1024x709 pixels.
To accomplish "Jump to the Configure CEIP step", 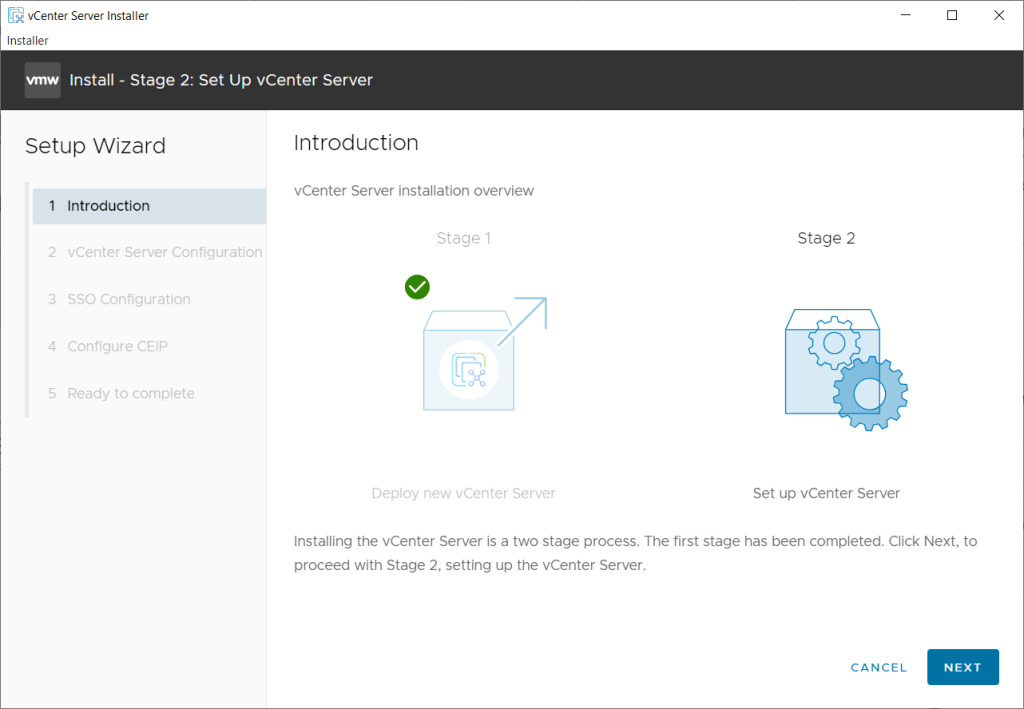I will [x=117, y=346].
